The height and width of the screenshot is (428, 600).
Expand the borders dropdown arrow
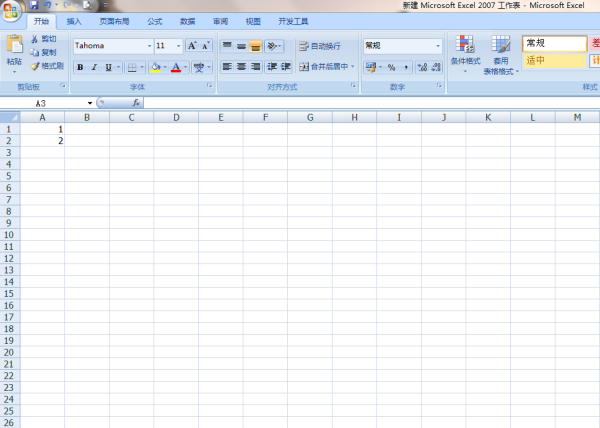[142, 67]
